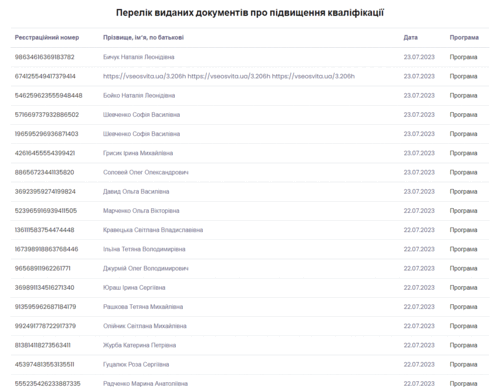
Task: Select the name Журба Катерина Петрівна
Action: [x=139, y=345]
